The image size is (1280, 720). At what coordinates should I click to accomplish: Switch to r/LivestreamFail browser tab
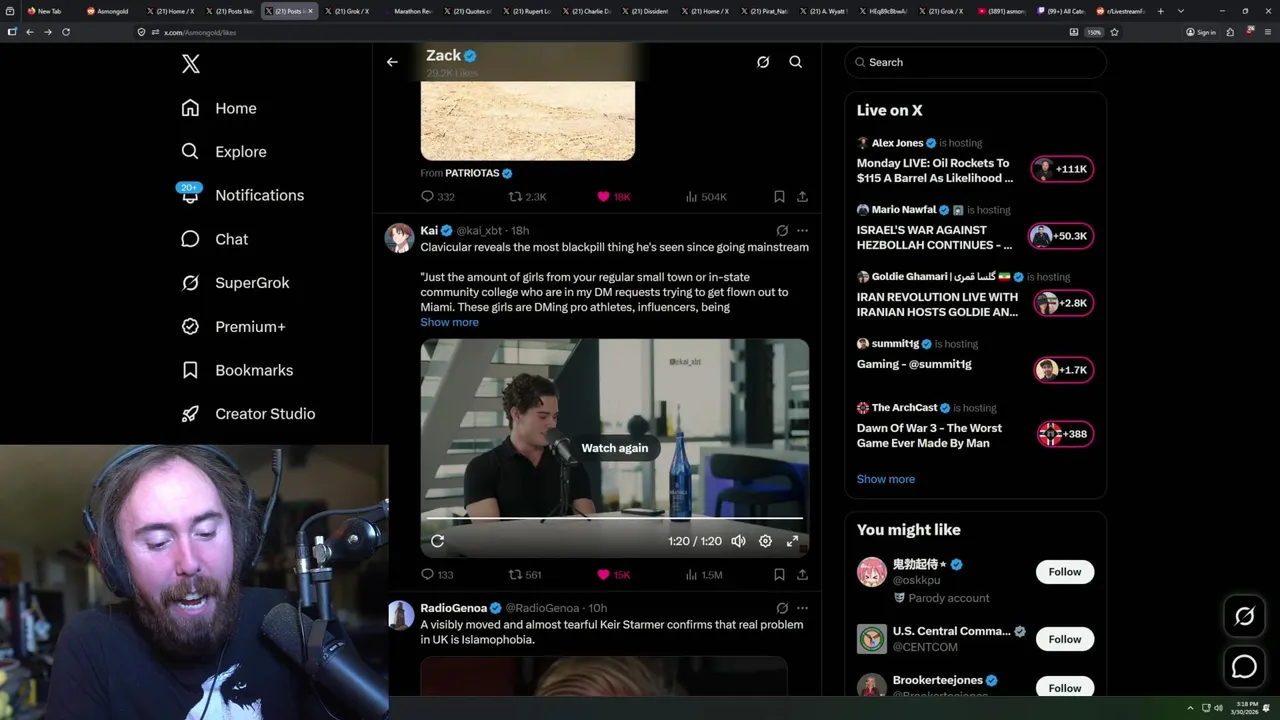coord(1120,11)
